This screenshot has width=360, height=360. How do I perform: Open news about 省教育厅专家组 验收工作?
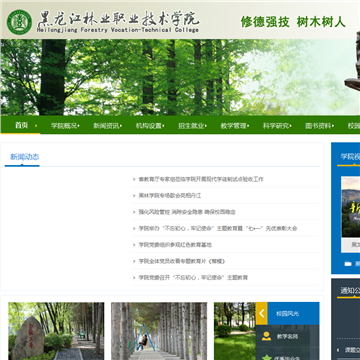(x=201, y=179)
